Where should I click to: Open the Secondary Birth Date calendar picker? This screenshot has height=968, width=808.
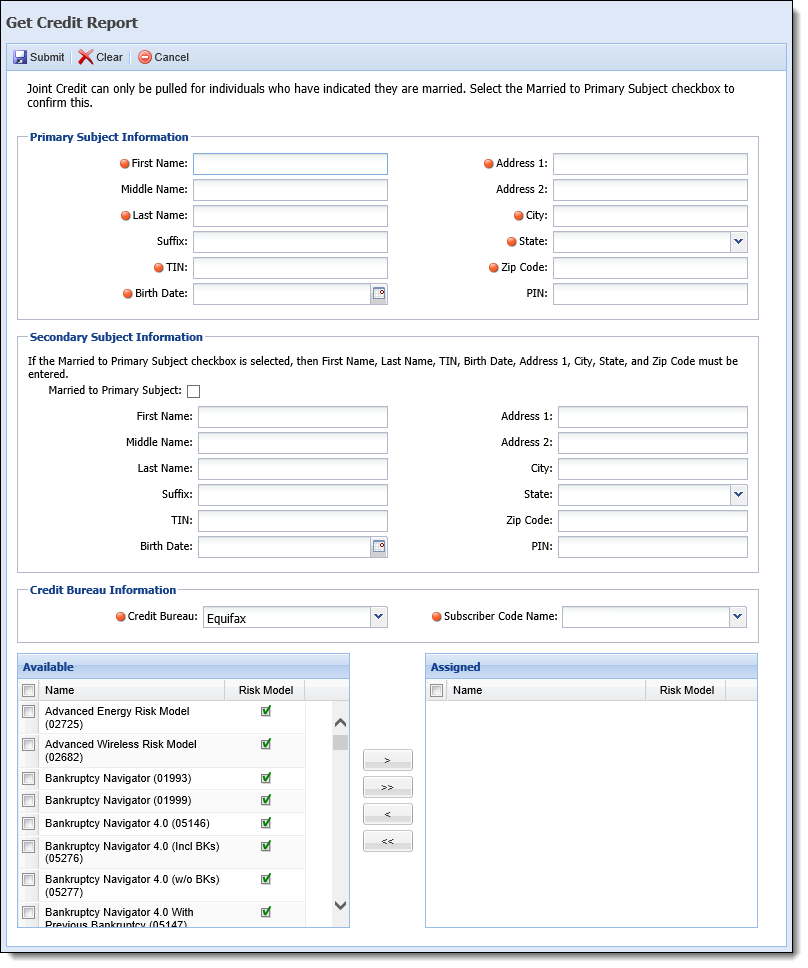[x=379, y=547]
